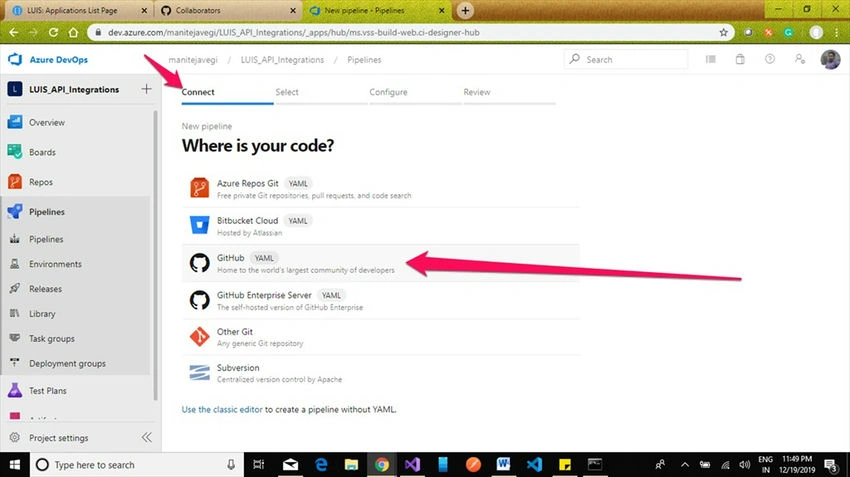Open the marketplace shopping bag icon

pos(740,59)
